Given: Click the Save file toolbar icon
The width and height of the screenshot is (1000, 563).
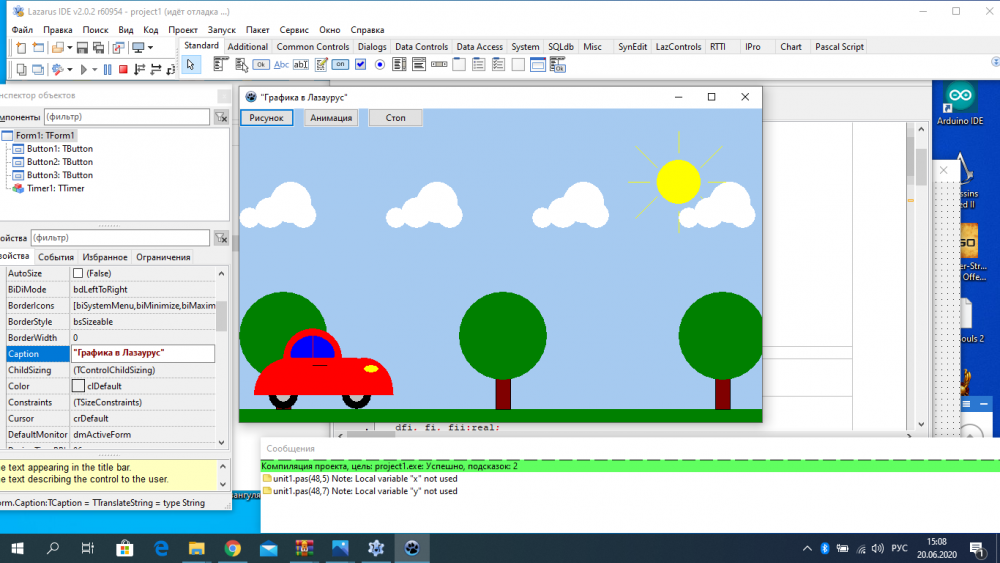Looking at the screenshot, I should pos(81,48).
